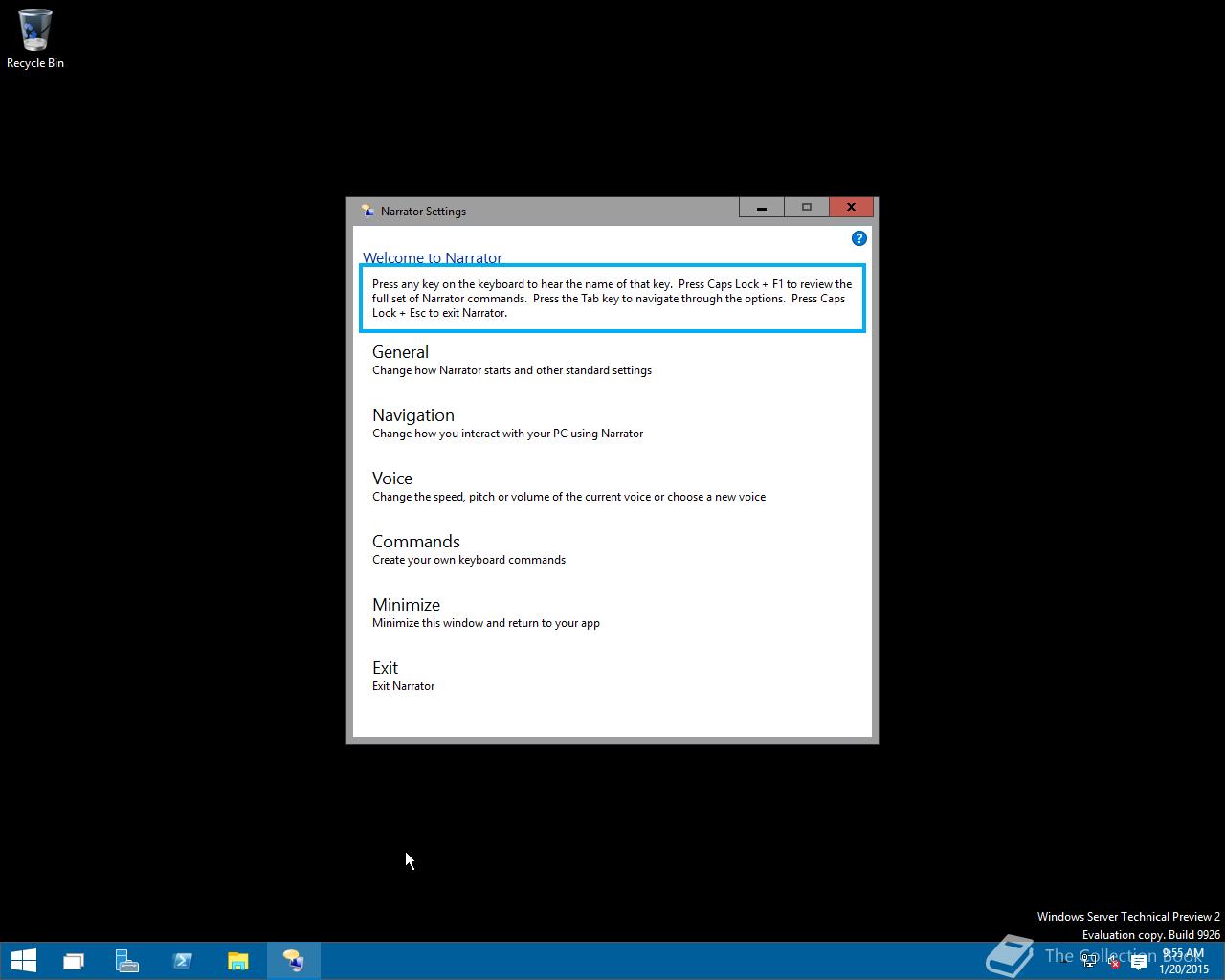This screenshot has width=1225, height=980.
Task: Select the Narrator taskbar button
Action: (293, 960)
